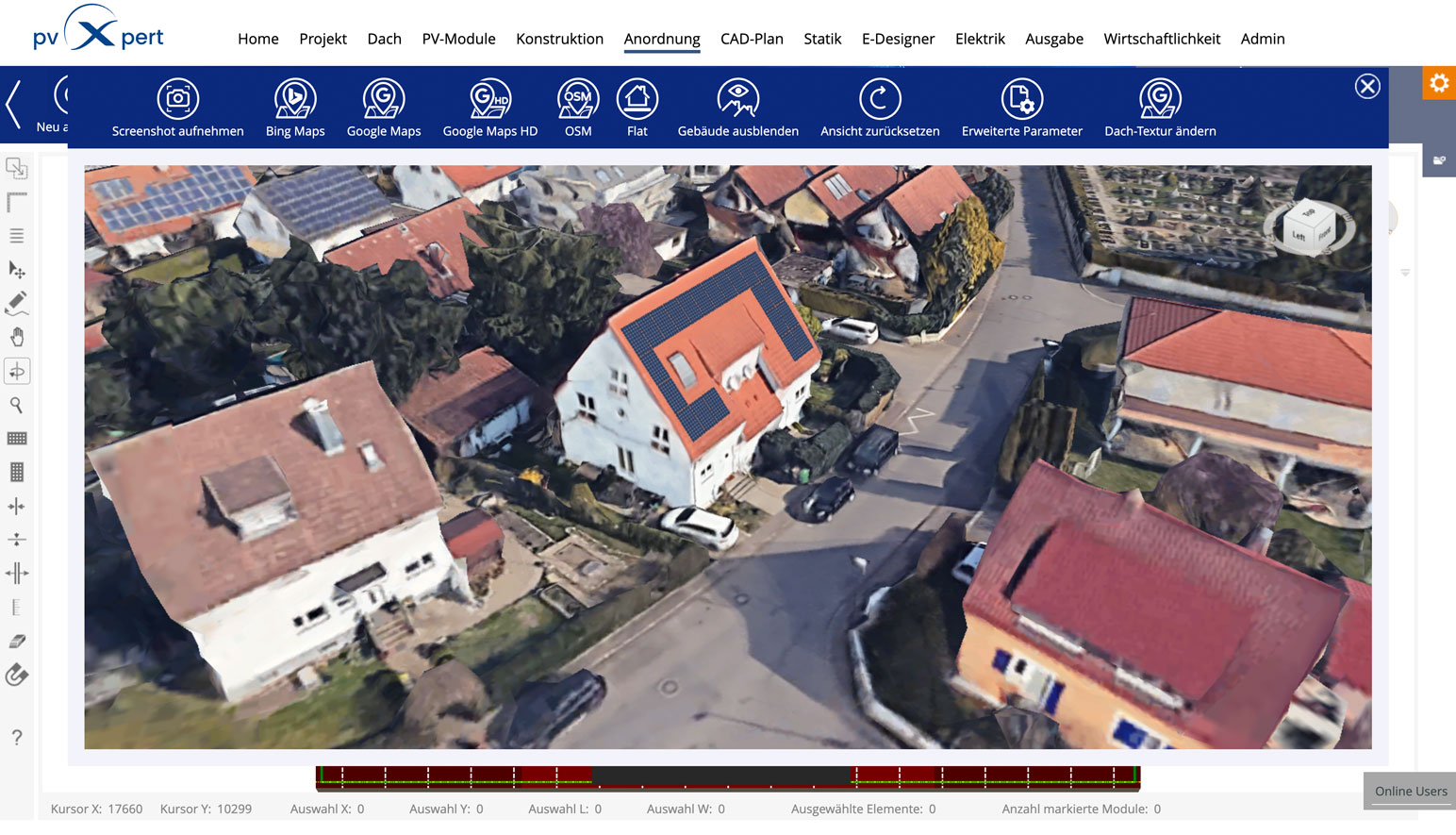This screenshot has height=835, width=1456.
Task: Click the Left face of view cube
Action: [1299, 236]
